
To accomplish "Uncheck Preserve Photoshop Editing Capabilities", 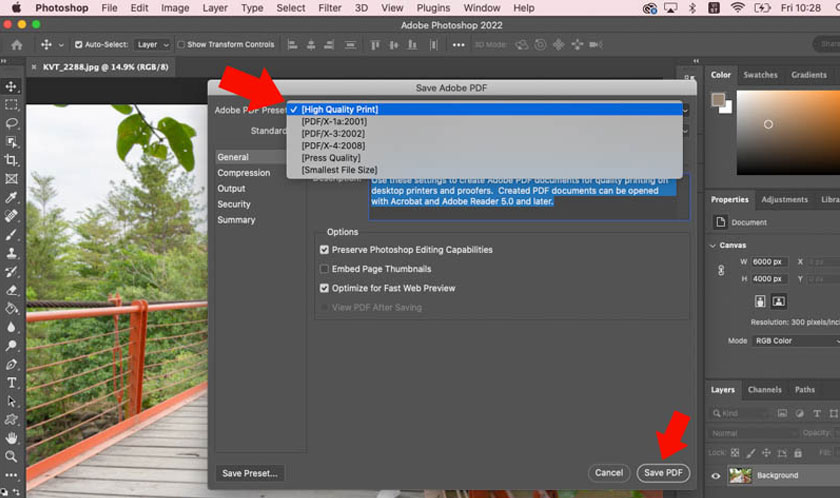I will tap(324, 250).
